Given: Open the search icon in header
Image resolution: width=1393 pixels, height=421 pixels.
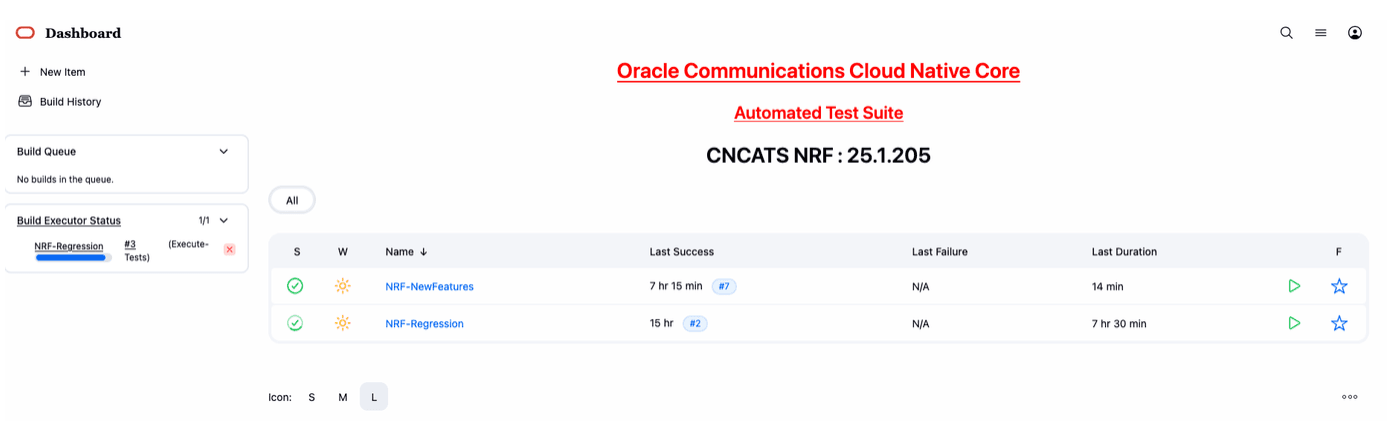Looking at the screenshot, I should click(x=1287, y=33).
